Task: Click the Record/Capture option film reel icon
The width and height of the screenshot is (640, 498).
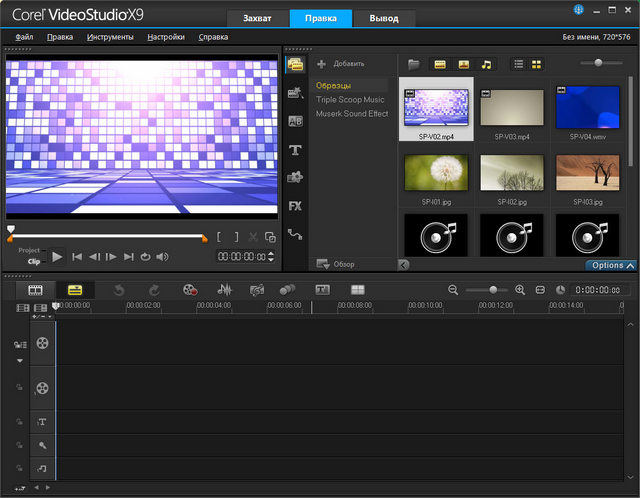Action: (x=190, y=289)
